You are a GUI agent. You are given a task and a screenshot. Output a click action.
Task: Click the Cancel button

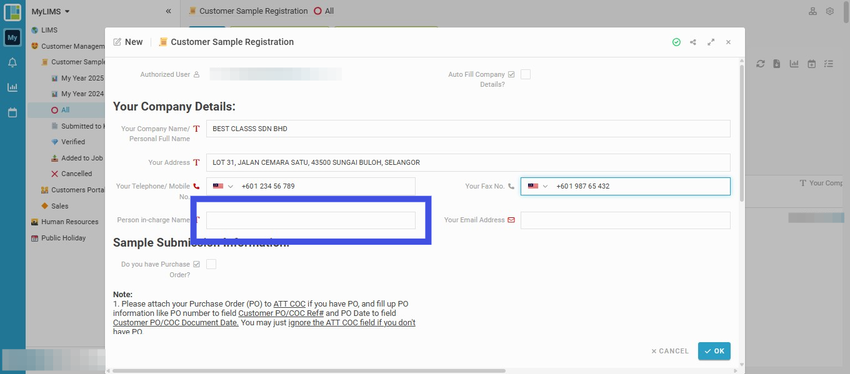(x=670, y=351)
